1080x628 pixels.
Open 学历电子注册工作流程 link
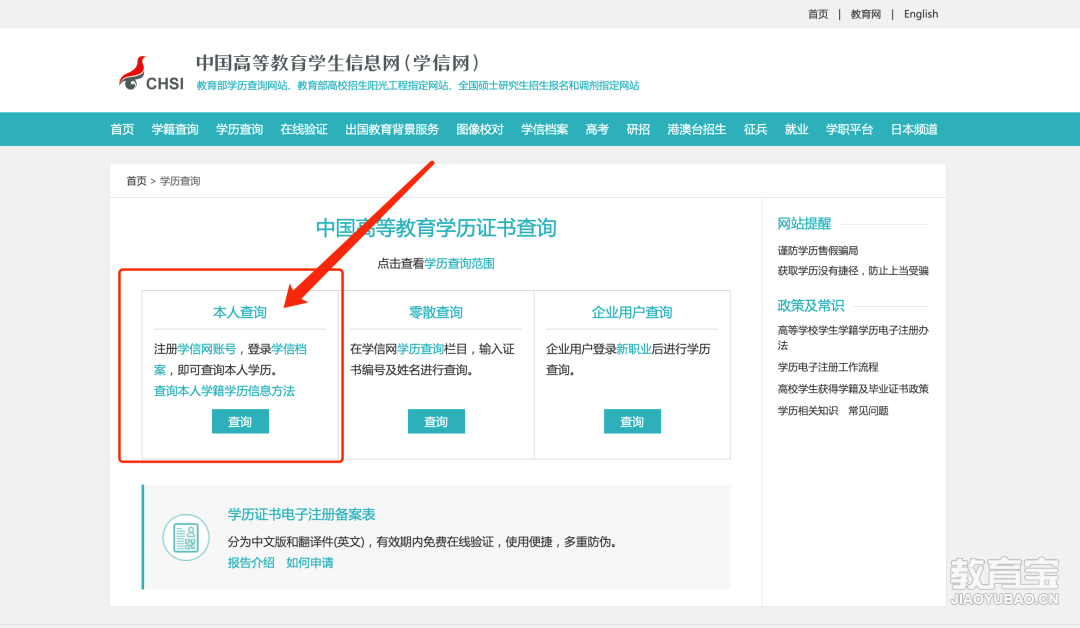point(828,367)
